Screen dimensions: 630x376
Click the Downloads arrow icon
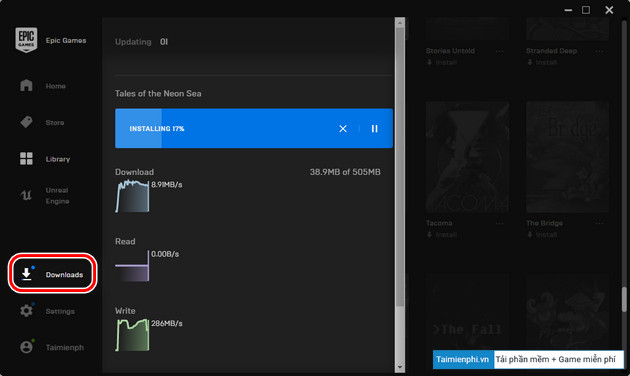27,274
